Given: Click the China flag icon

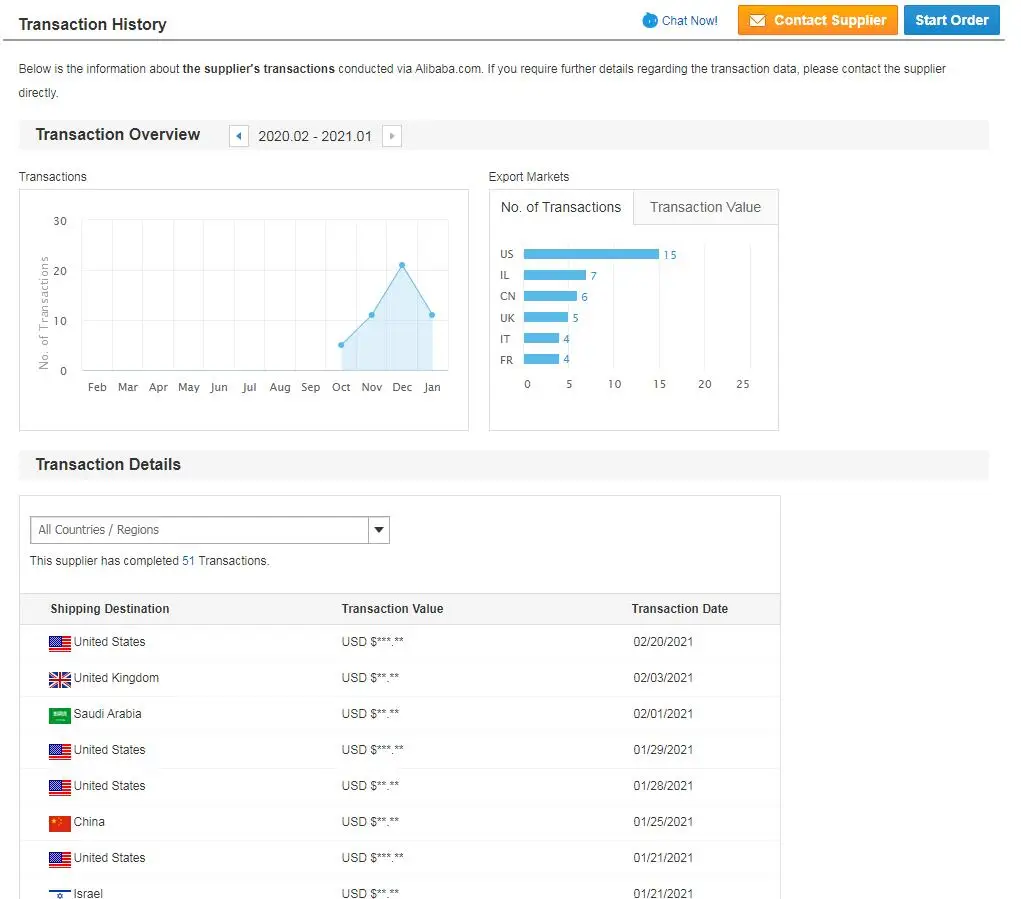Looking at the screenshot, I should (60, 823).
